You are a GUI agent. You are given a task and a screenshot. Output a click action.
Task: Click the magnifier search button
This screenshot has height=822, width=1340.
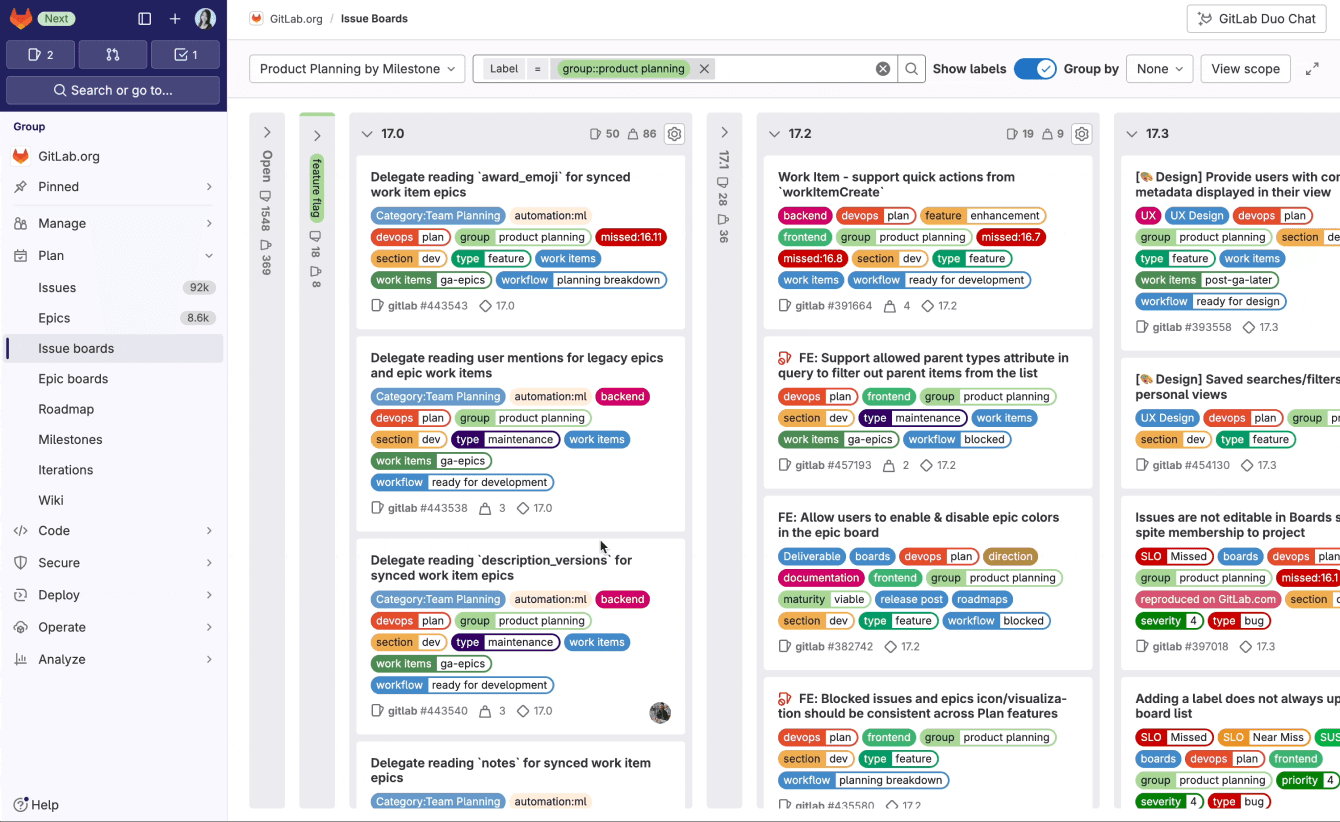pyautogui.click(x=911, y=69)
